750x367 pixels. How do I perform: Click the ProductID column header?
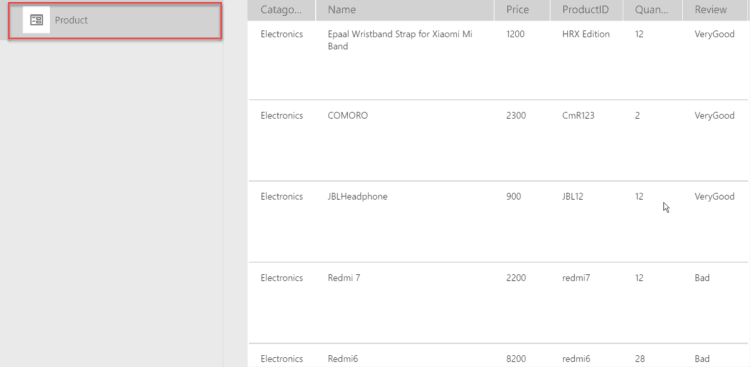click(587, 10)
